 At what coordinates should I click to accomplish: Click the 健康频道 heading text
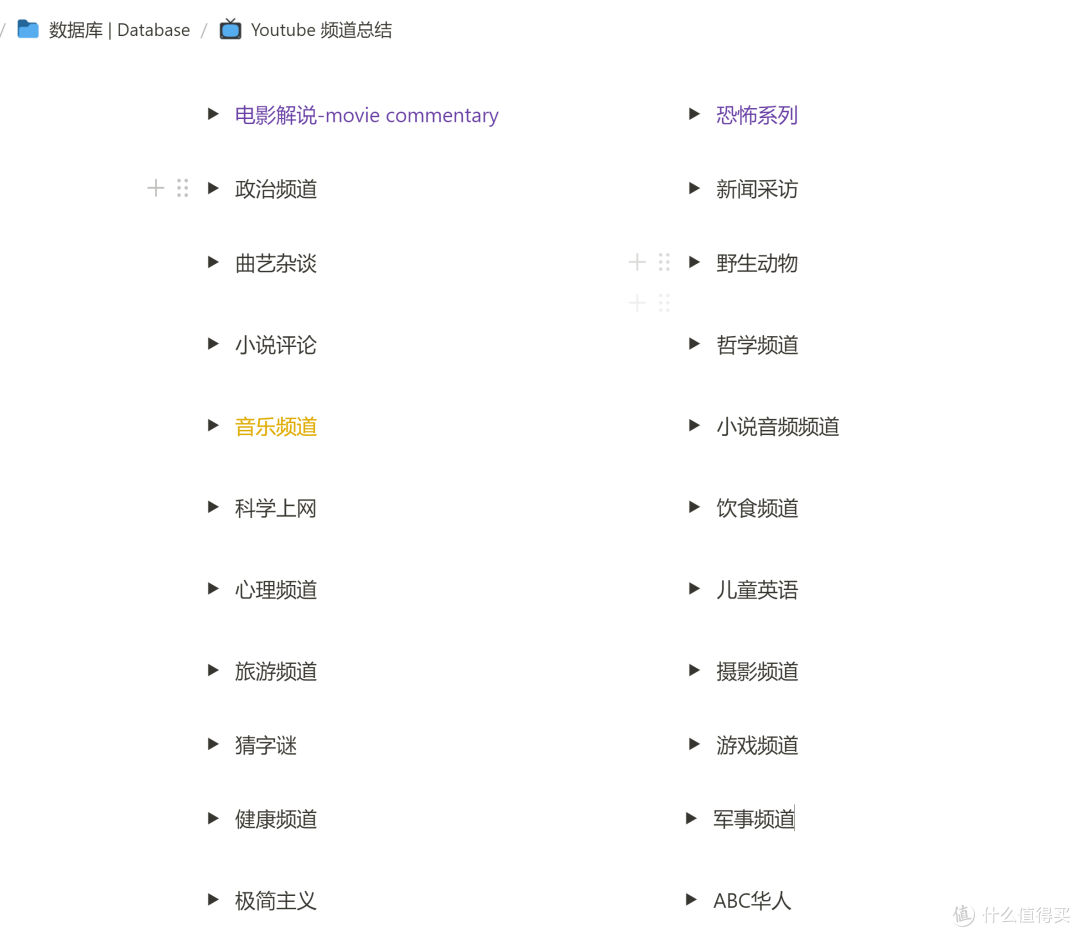[276, 819]
